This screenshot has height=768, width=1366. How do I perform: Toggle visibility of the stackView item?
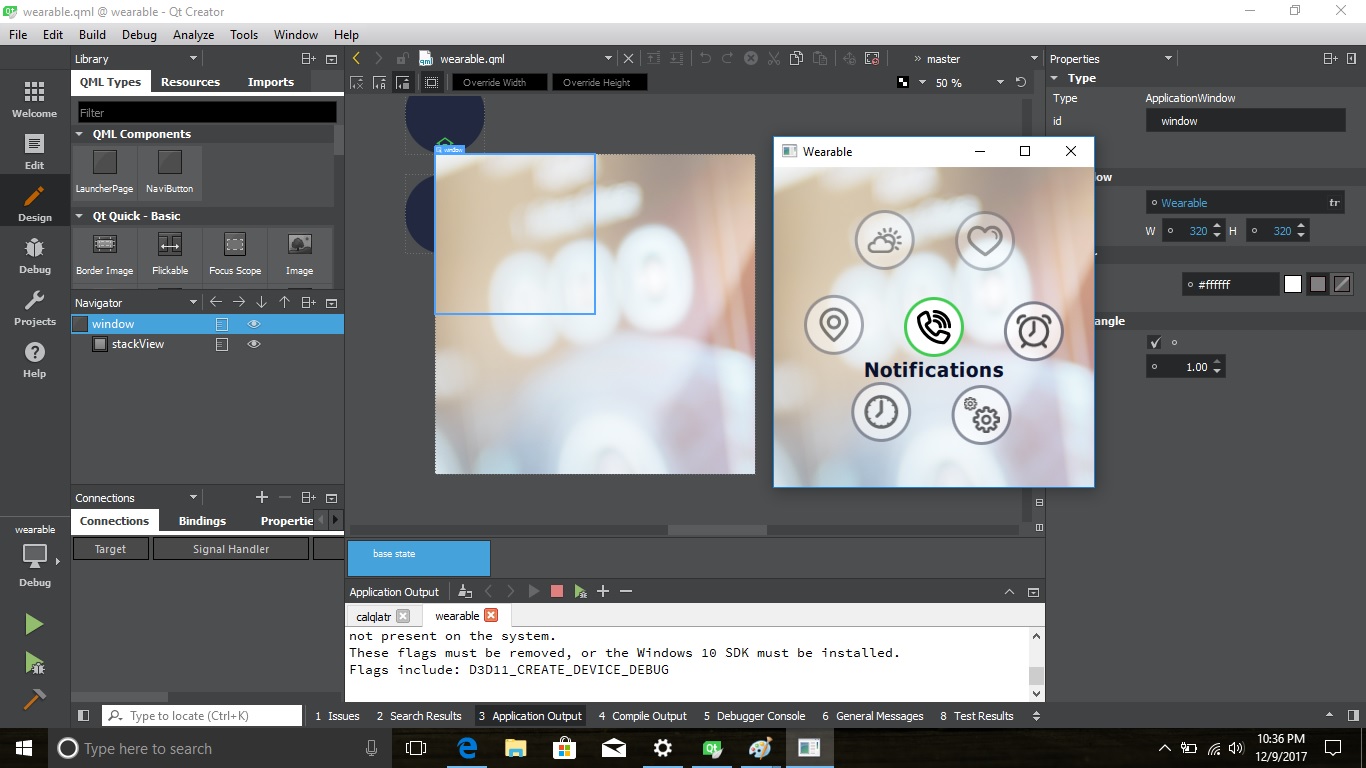pos(254,344)
